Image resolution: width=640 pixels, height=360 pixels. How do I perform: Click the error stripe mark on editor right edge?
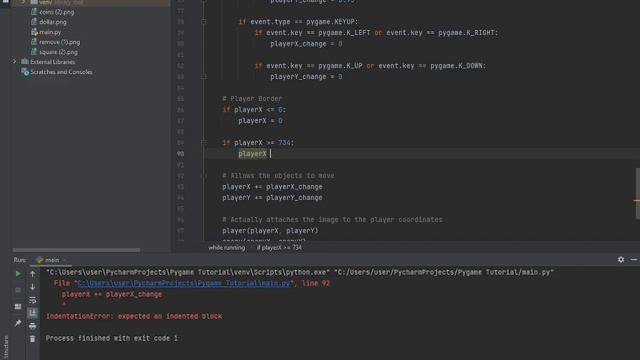[x=636, y=200]
